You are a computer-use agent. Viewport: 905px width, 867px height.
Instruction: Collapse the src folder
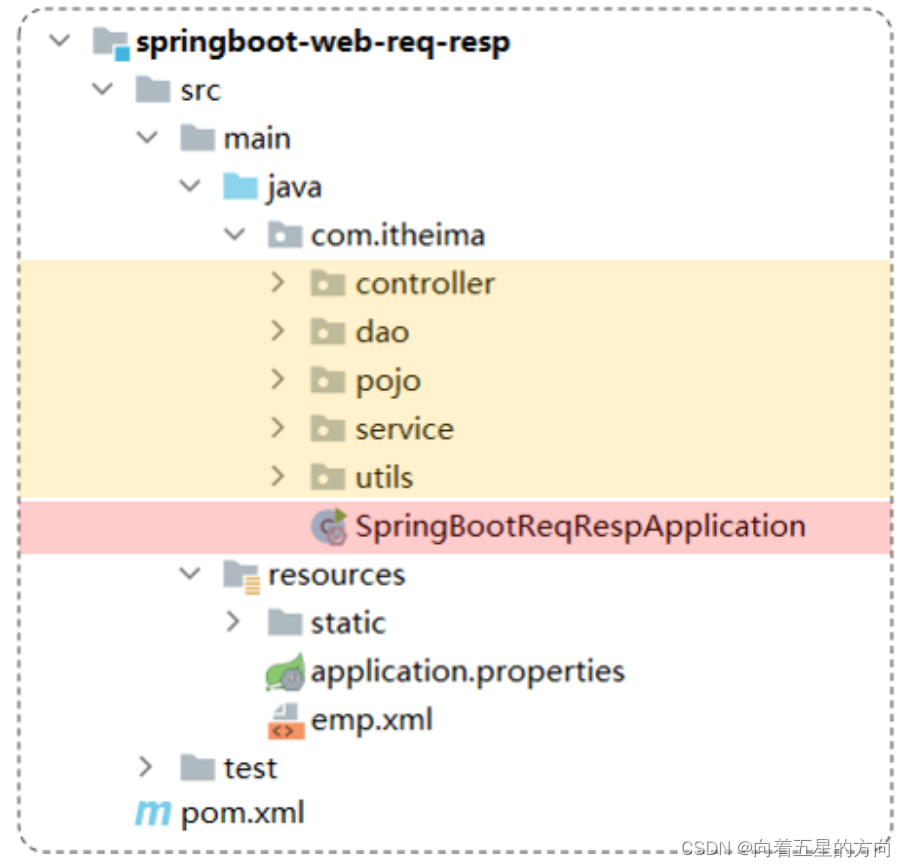[x=101, y=89]
